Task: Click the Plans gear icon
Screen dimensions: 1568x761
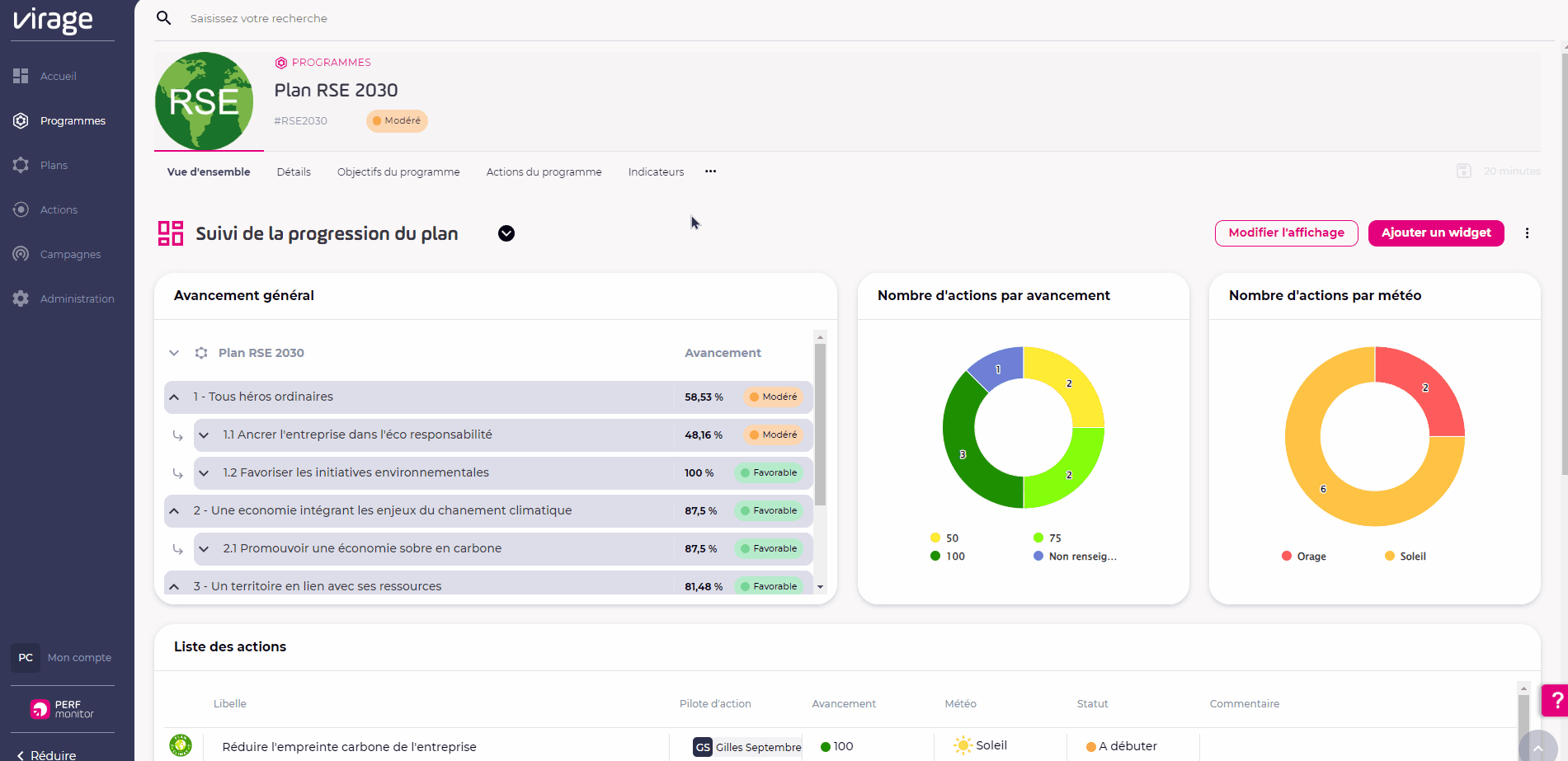Action: [21, 165]
